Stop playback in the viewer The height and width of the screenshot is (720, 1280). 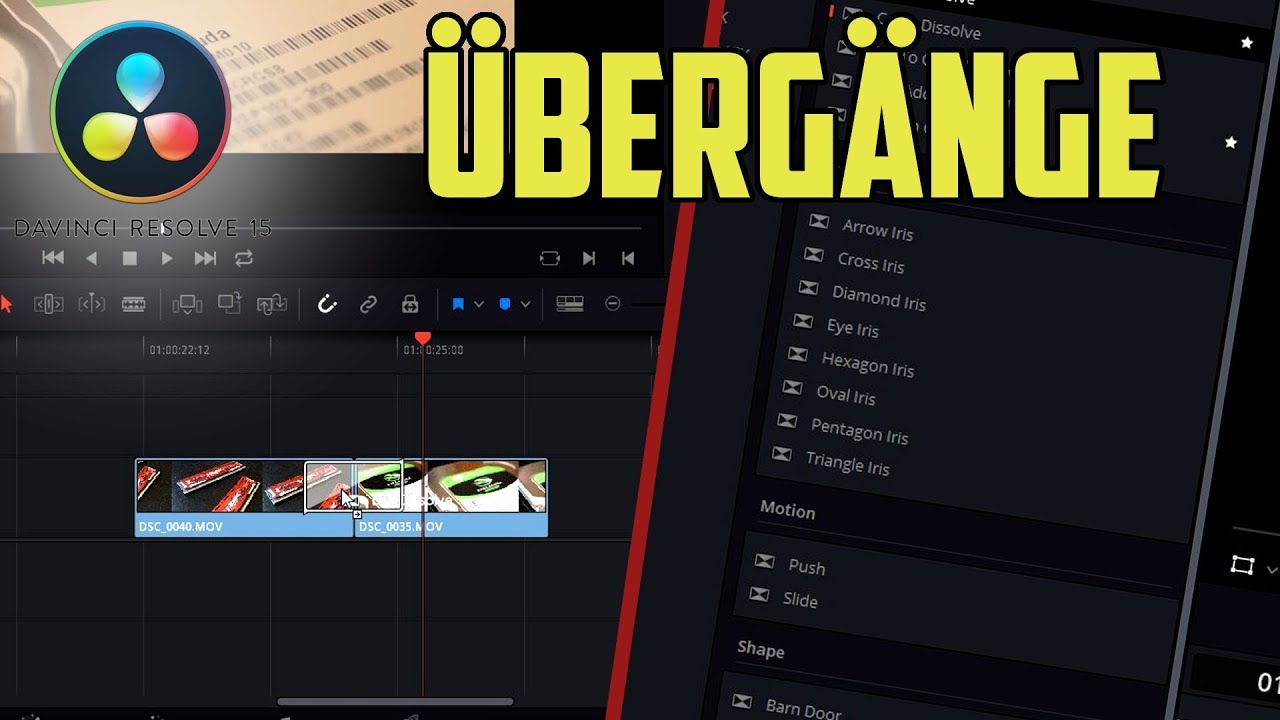pyautogui.click(x=129, y=258)
